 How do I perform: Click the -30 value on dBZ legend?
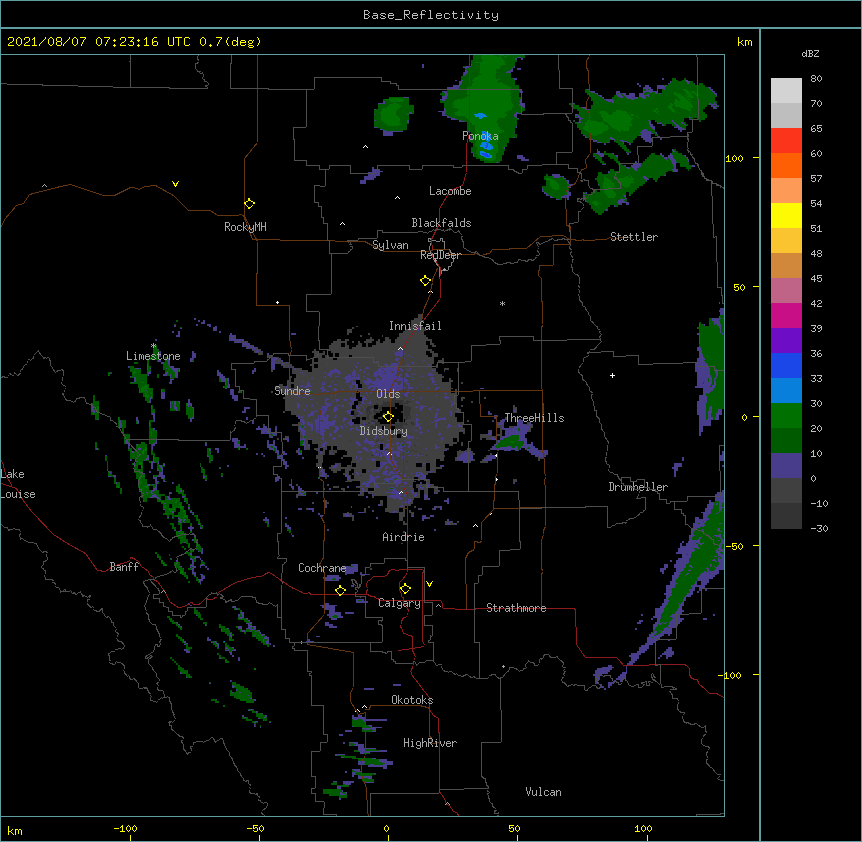pyautogui.click(x=819, y=528)
